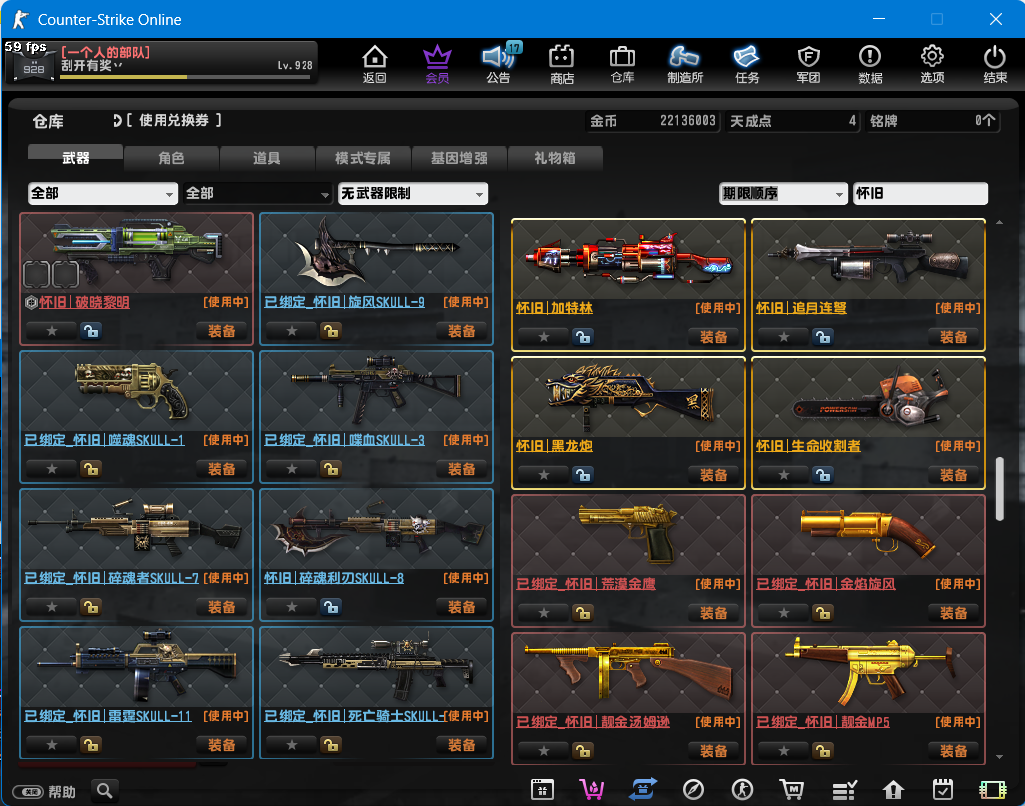Click the right panel scrollbar thumb
The width and height of the screenshot is (1025, 806).
(1000, 489)
